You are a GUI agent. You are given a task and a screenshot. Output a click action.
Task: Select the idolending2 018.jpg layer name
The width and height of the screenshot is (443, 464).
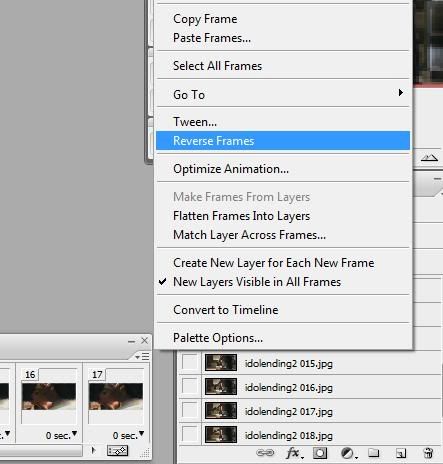pos(289,435)
